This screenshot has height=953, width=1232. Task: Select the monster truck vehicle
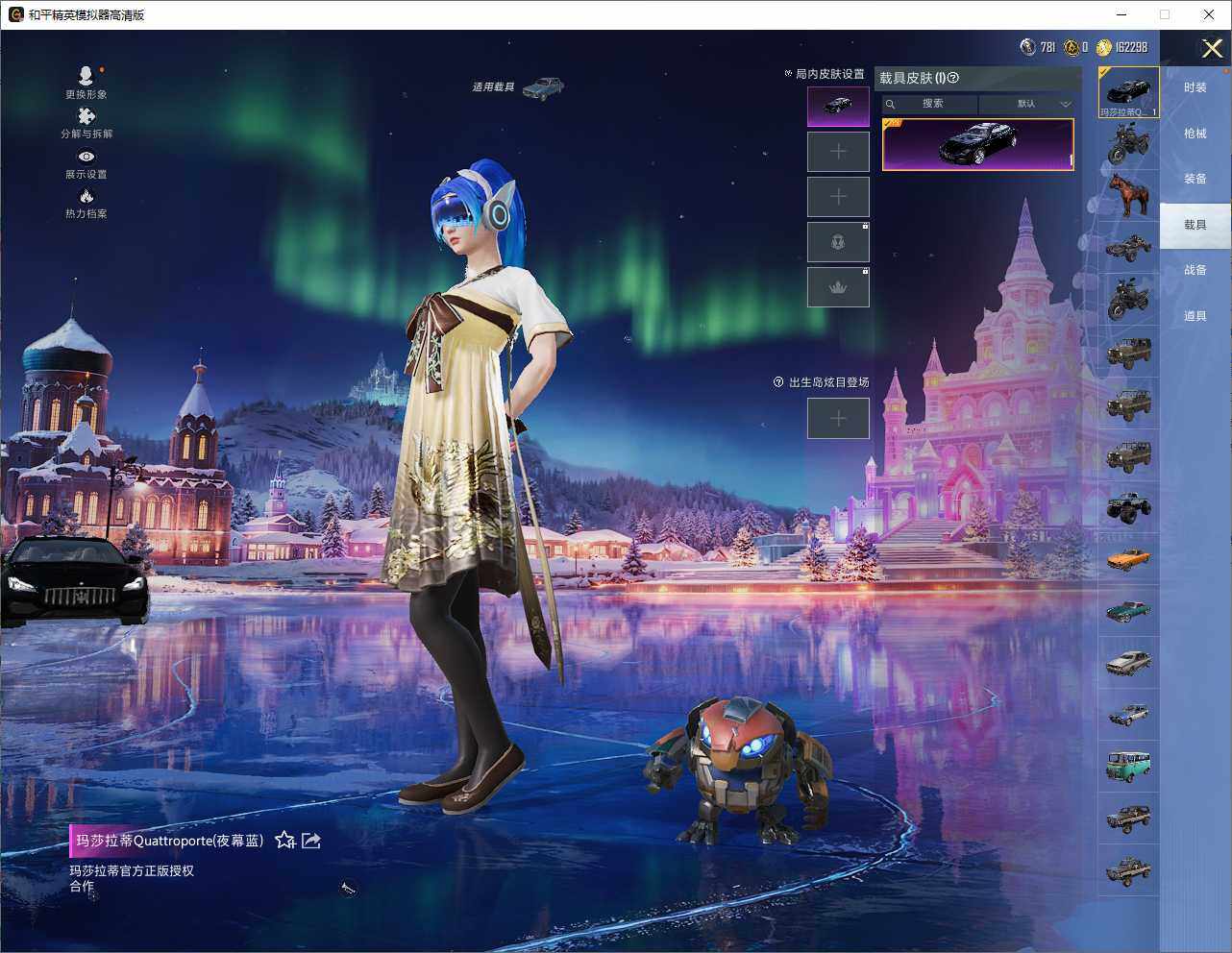coord(1128,506)
